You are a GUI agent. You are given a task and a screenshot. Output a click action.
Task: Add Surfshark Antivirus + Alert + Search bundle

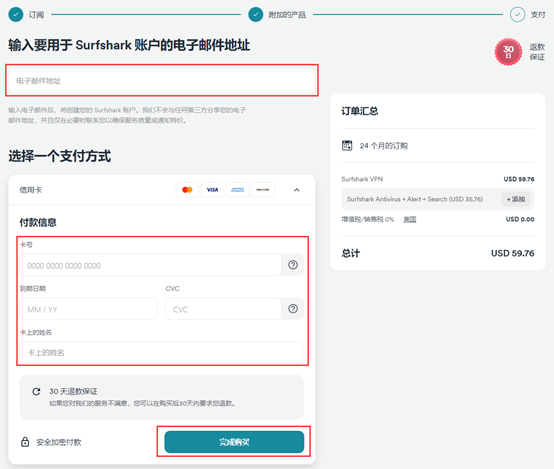[x=516, y=199]
